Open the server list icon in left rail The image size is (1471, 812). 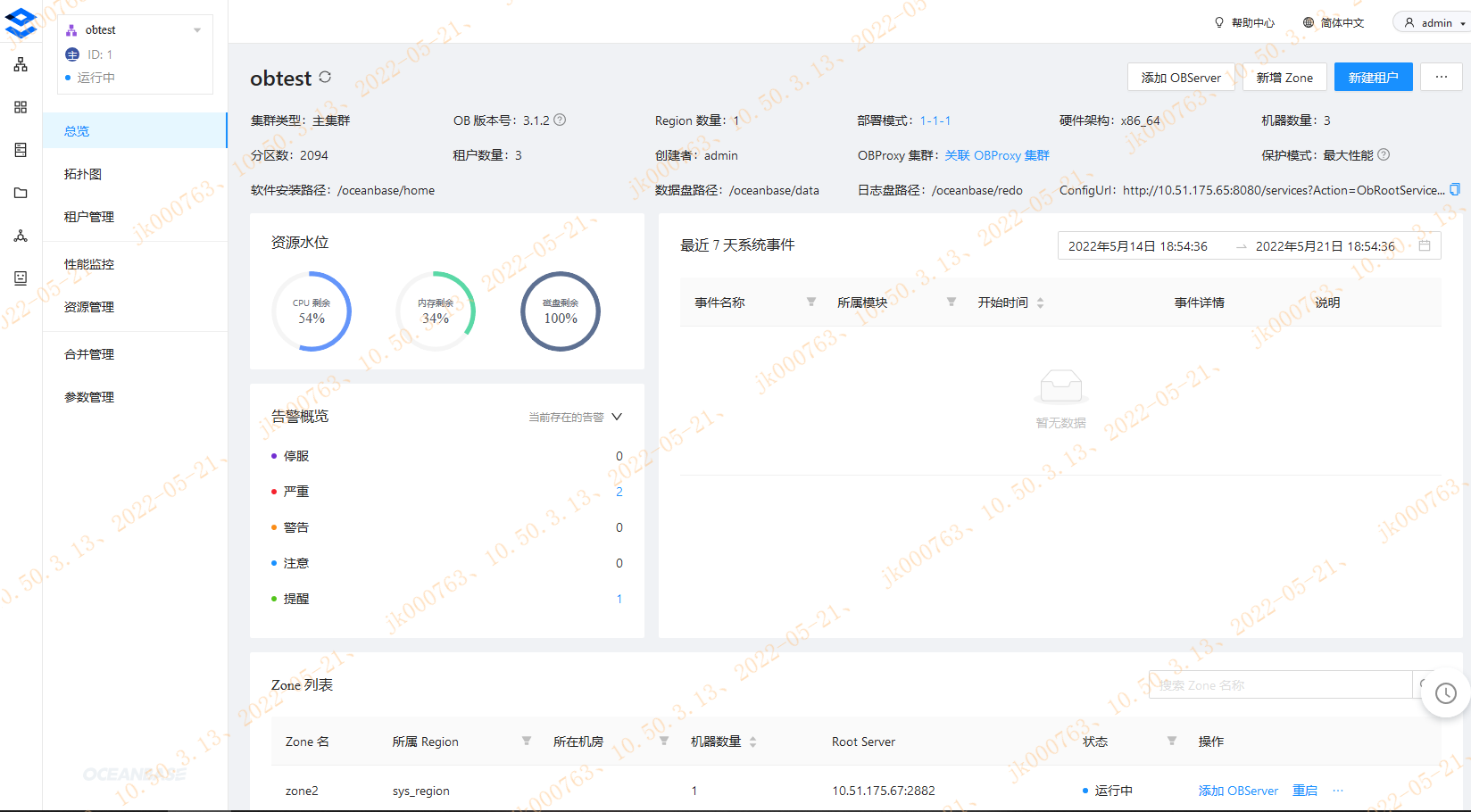click(x=21, y=150)
